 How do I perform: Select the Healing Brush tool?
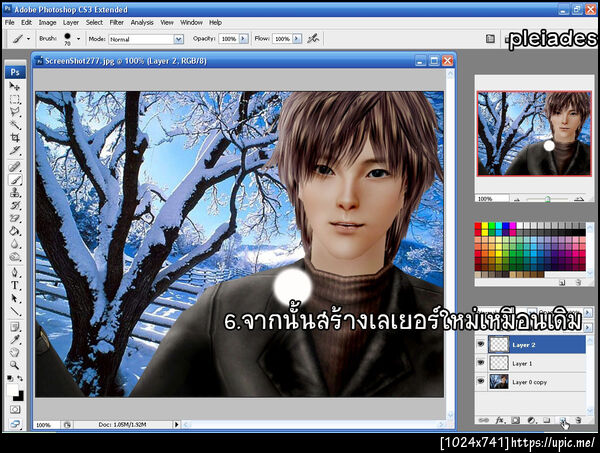tap(14, 167)
